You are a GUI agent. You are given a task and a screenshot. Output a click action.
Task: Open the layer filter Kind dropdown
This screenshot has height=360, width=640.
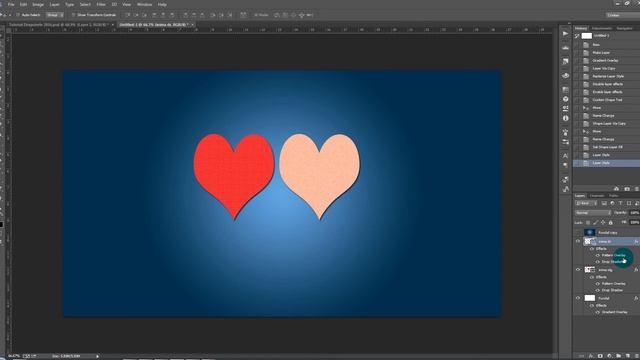pos(586,203)
